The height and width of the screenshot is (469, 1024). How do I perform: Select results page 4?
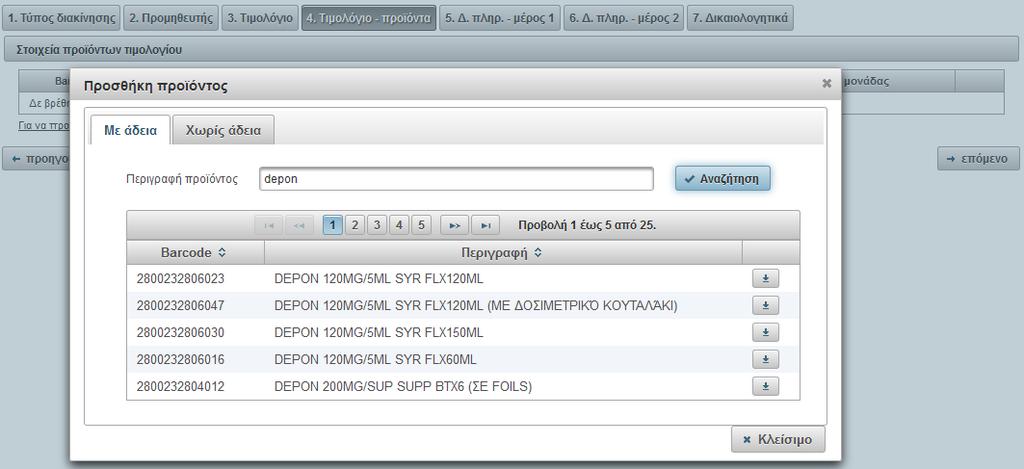tap(399, 225)
